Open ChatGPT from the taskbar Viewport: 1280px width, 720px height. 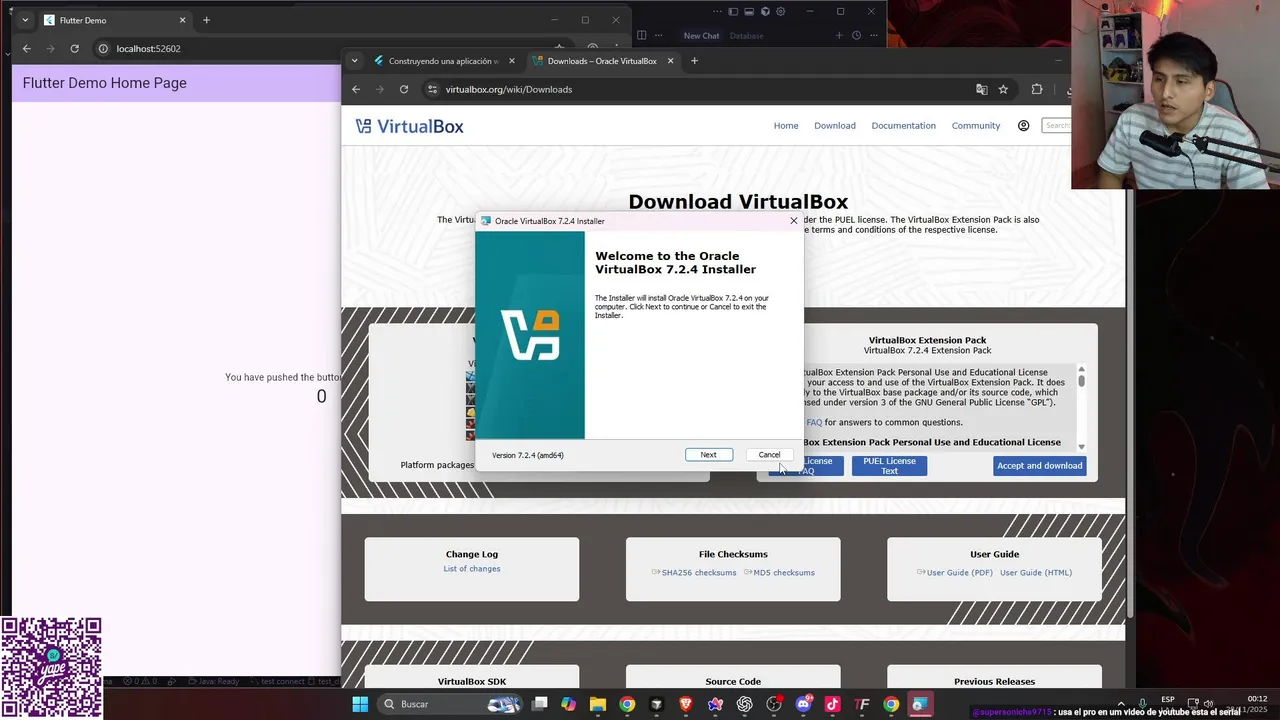(x=744, y=704)
